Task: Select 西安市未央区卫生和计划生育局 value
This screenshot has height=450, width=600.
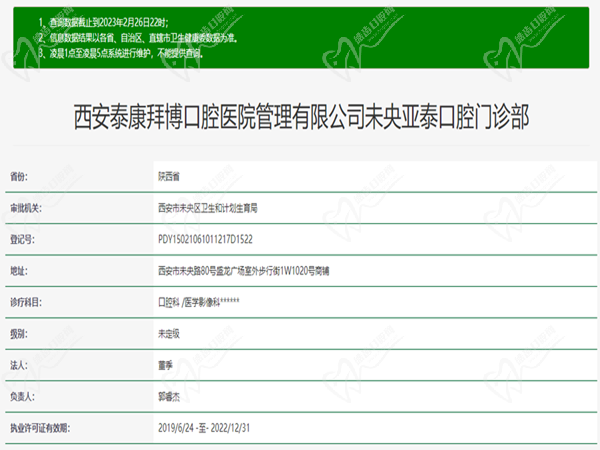Action: pos(208,208)
